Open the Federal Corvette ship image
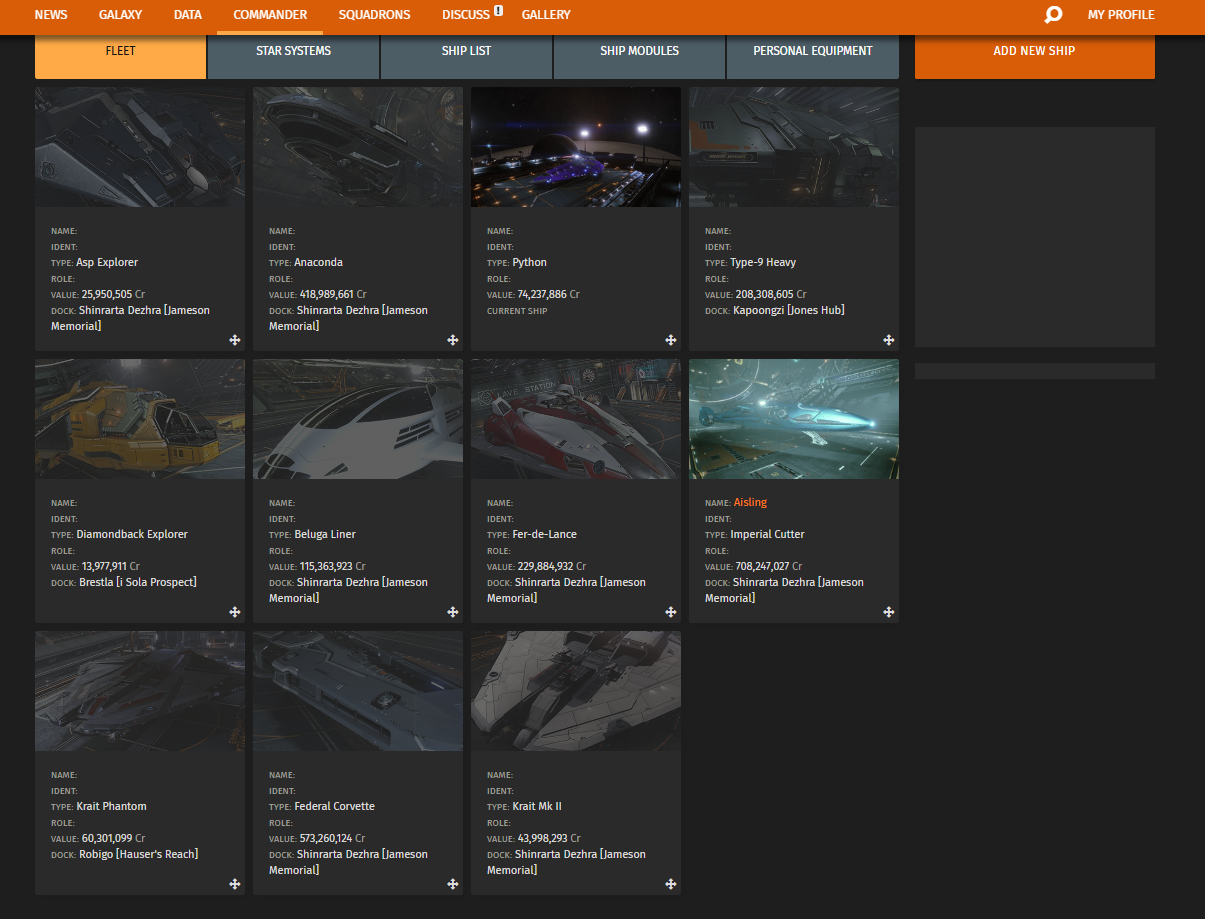 click(358, 691)
